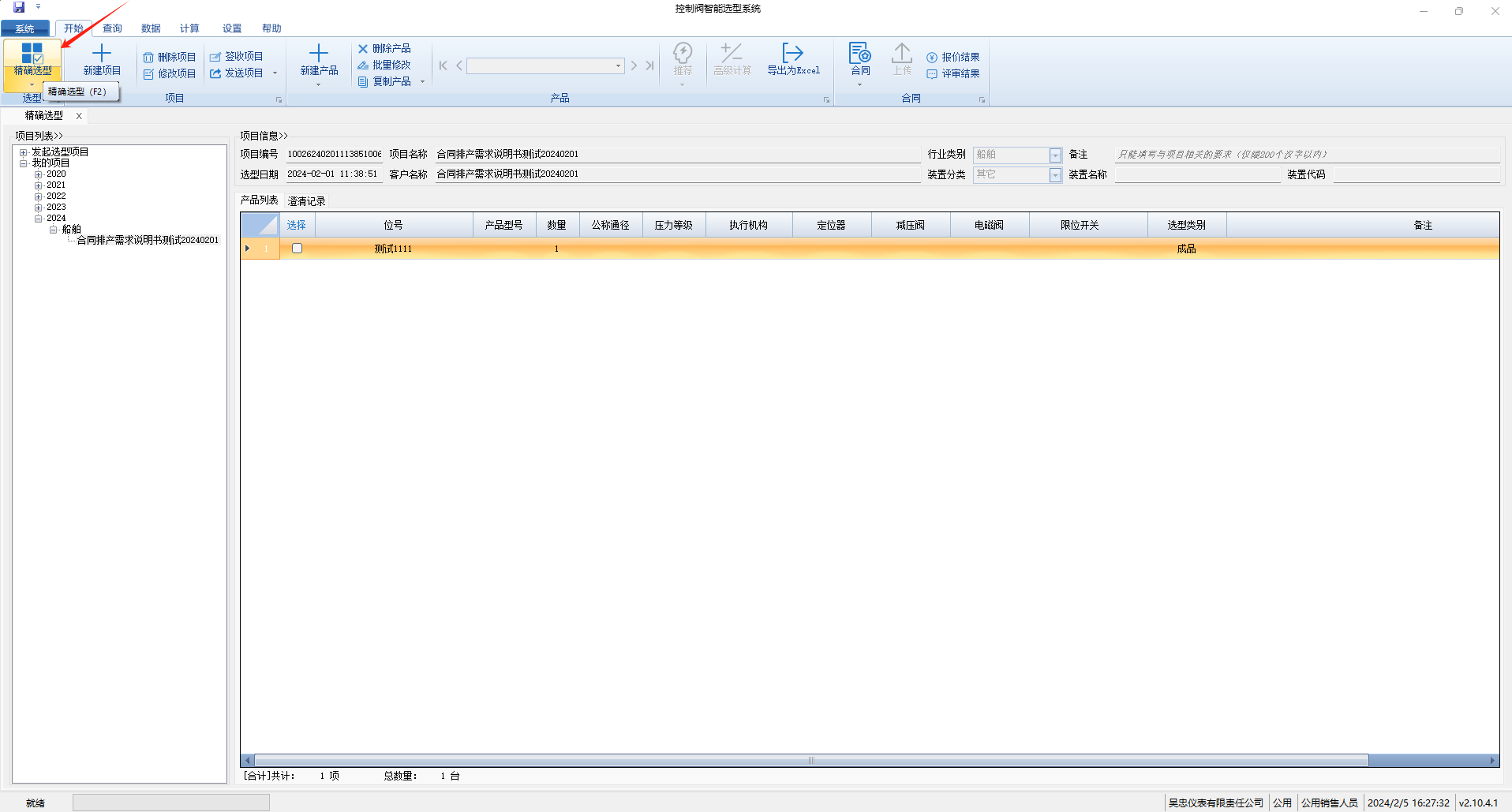Collapse the 2024 tree node
Image resolution: width=1512 pixels, height=812 pixels.
(38, 219)
